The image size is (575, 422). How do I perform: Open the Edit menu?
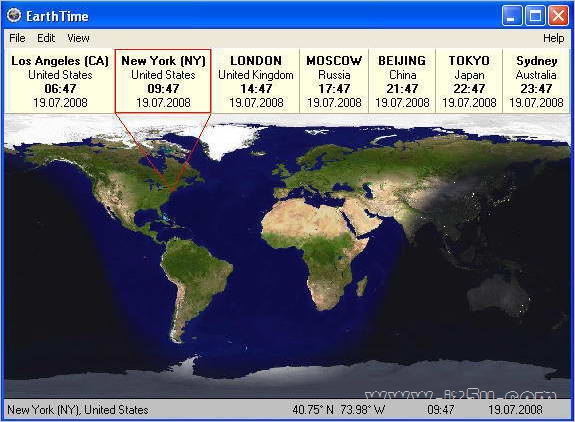tap(46, 38)
